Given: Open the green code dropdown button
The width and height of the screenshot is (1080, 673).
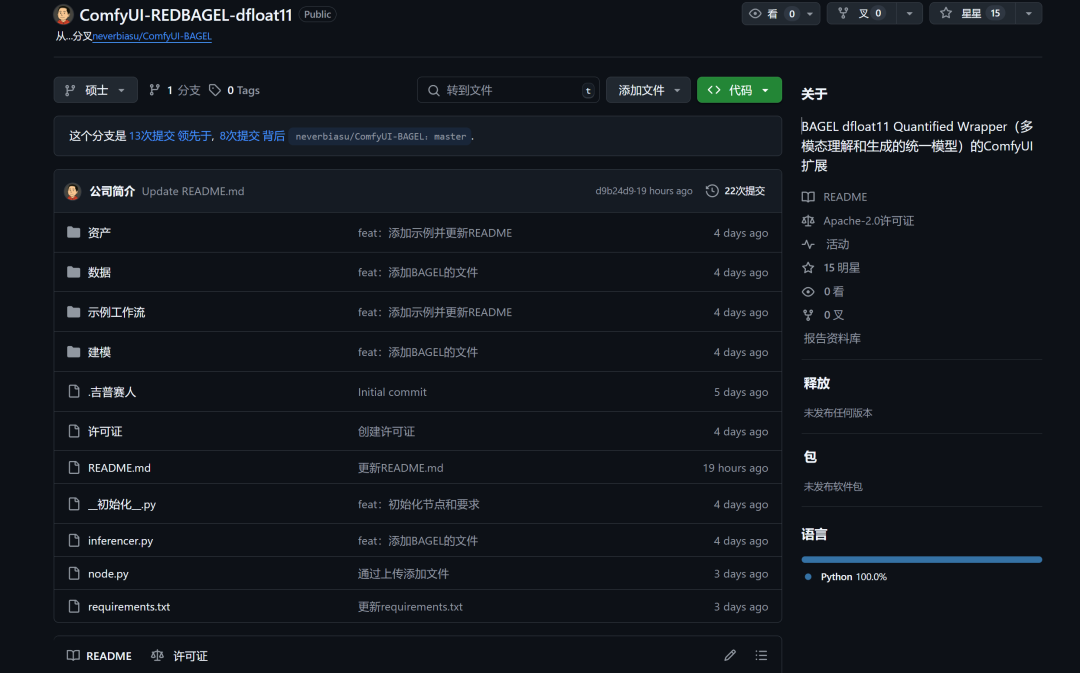Looking at the screenshot, I should point(739,90).
